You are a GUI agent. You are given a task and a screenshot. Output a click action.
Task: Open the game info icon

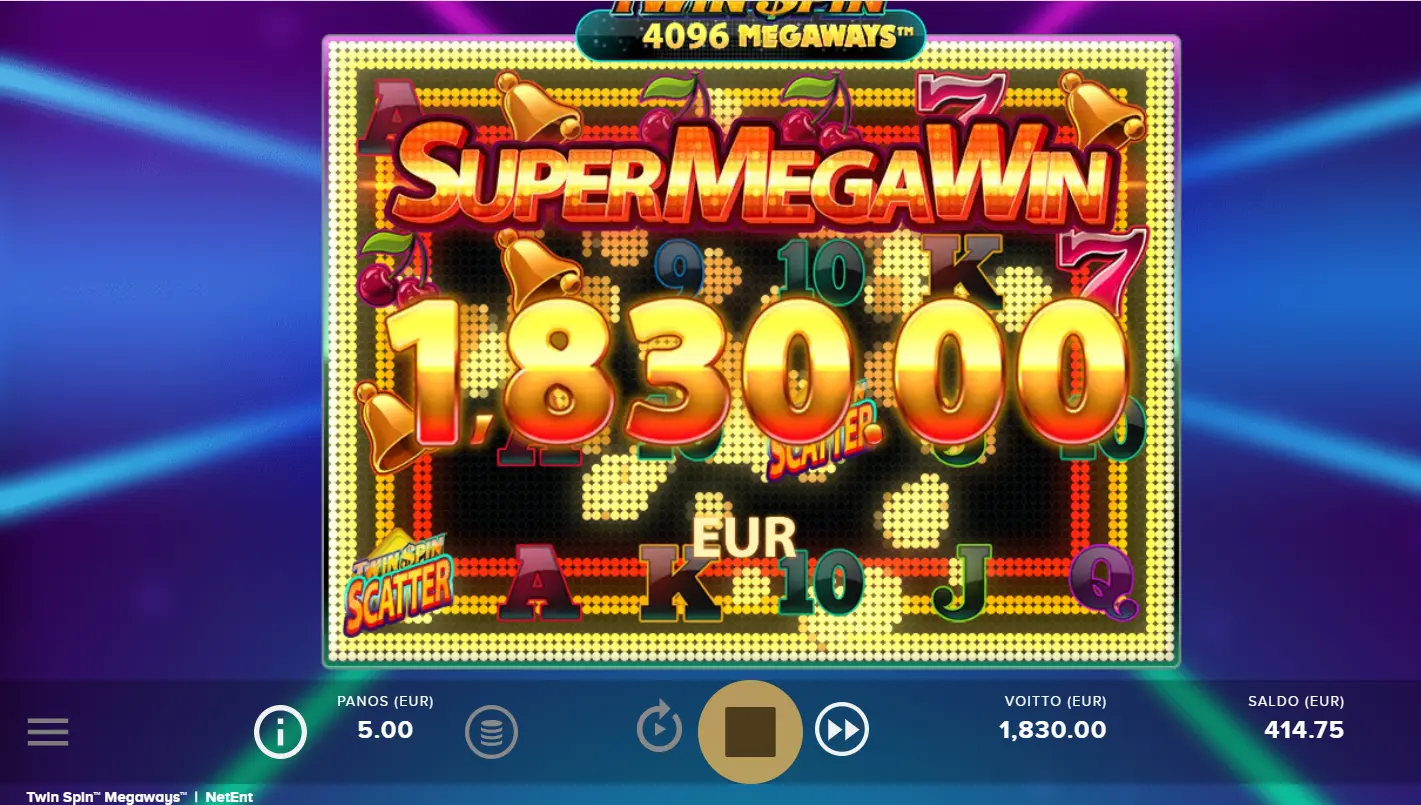(x=280, y=732)
